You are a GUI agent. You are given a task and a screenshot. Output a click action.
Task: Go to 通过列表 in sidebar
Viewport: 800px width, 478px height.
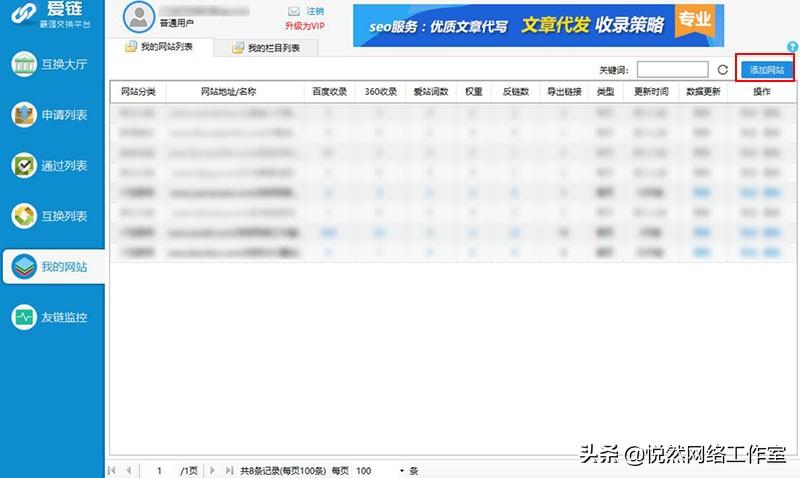pos(49,165)
